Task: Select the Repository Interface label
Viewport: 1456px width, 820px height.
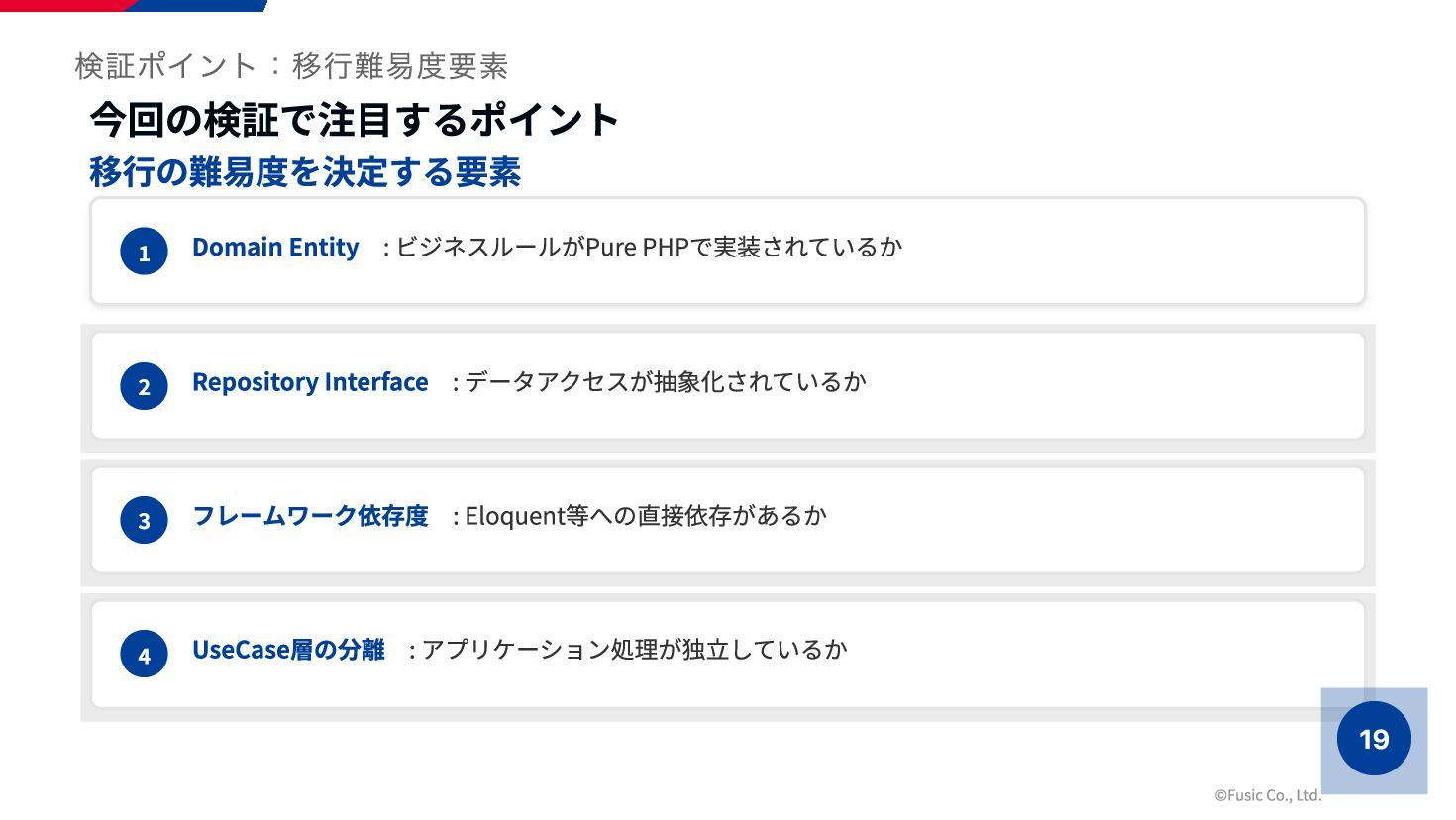Action: tap(310, 382)
